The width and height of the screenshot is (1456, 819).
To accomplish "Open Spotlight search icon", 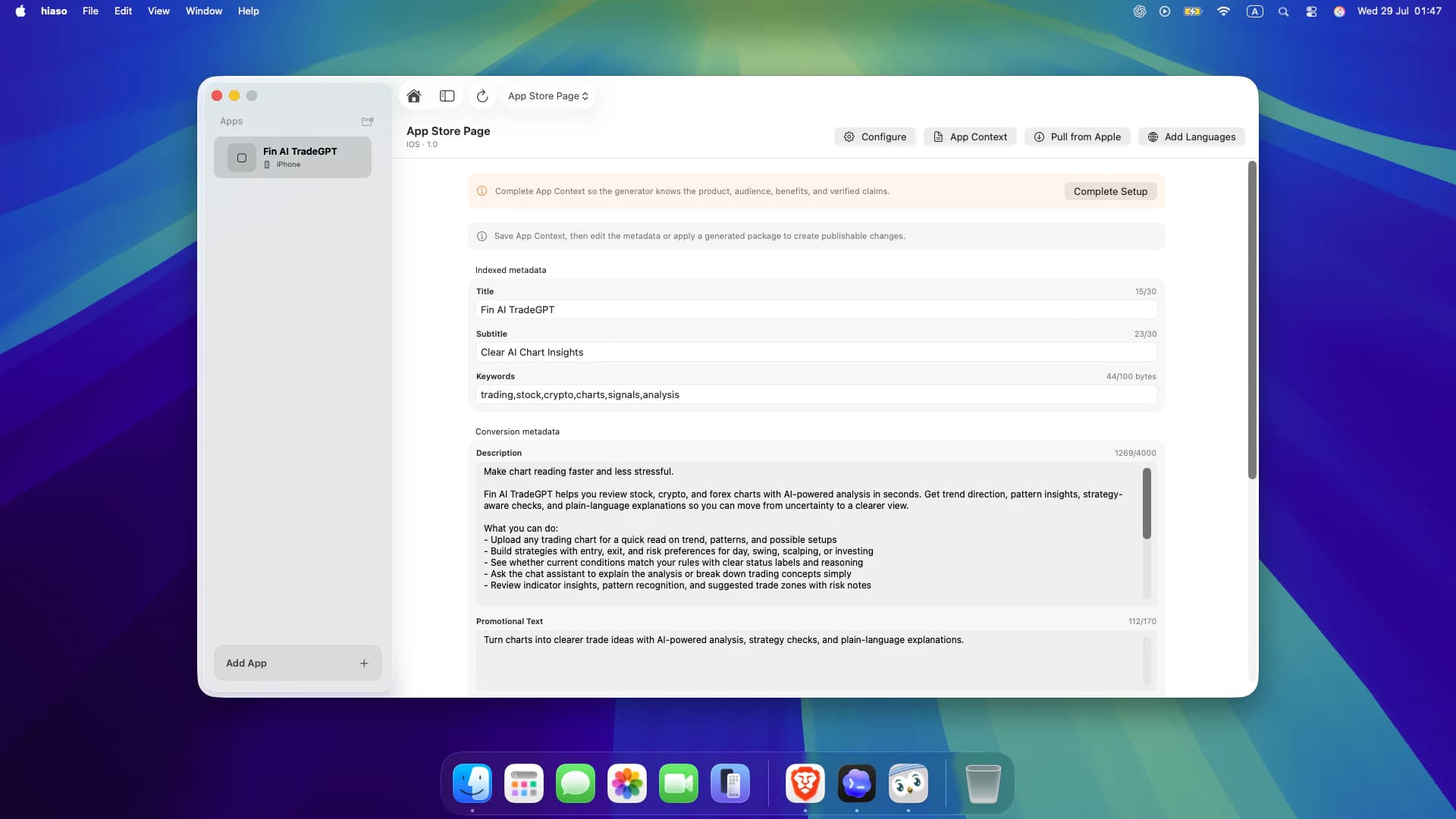I will [1283, 11].
